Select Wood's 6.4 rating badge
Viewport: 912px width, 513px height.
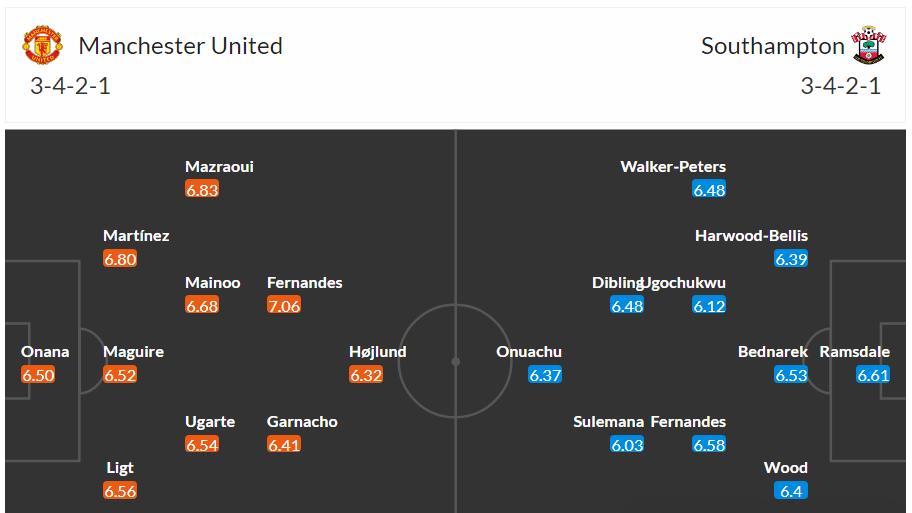point(791,490)
